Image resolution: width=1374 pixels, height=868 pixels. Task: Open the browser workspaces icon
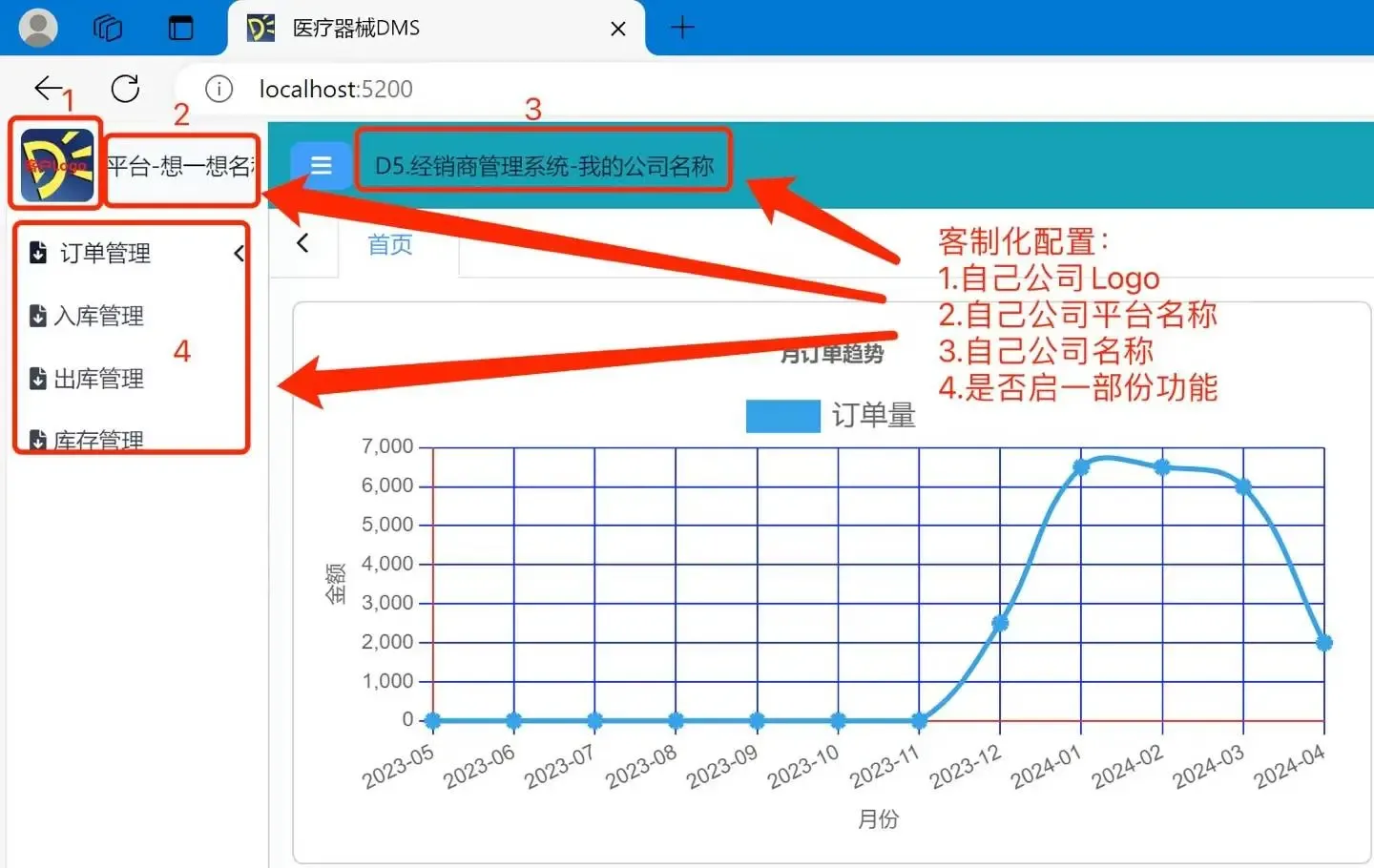(108, 28)
